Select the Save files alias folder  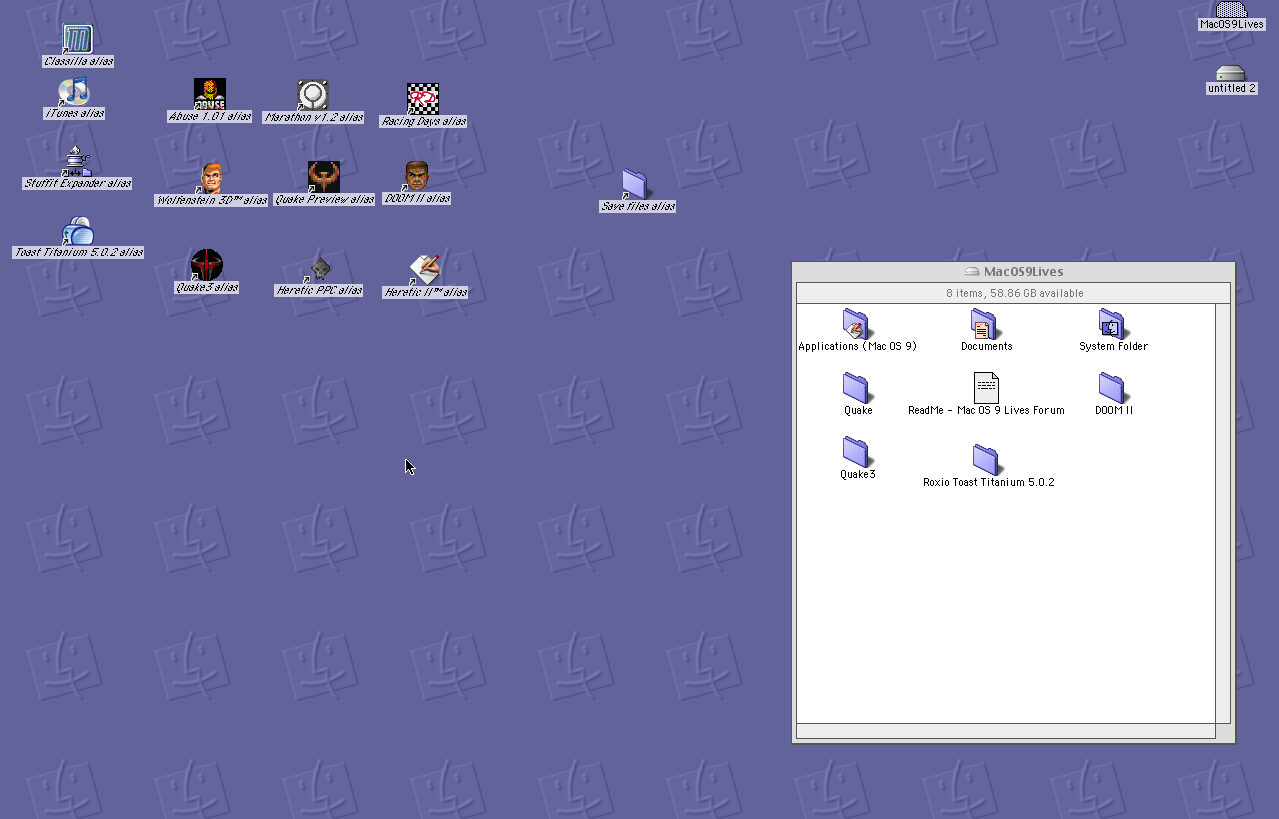pos(635,184)
